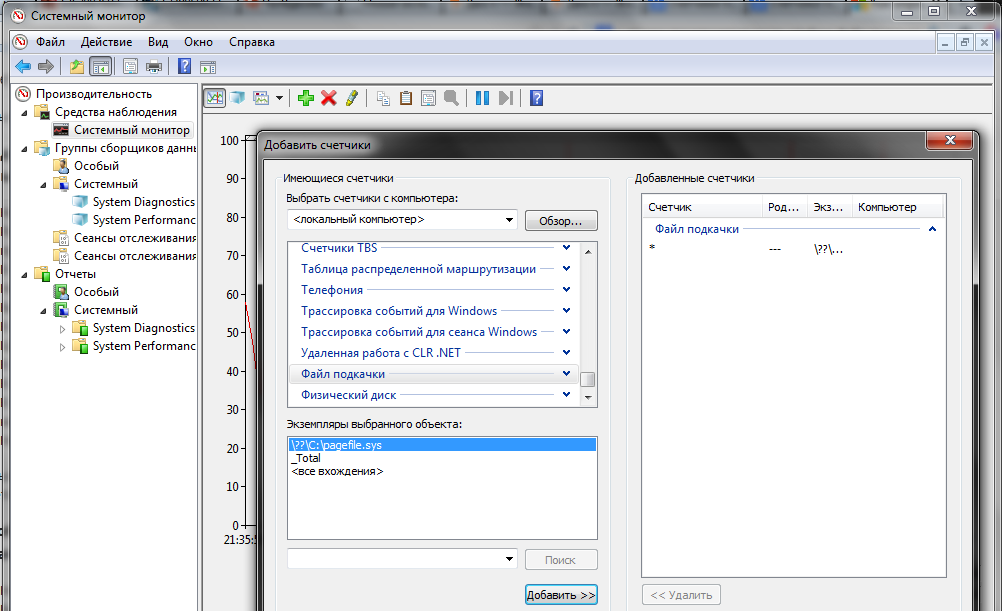The height and width of the screenshot is (611, 1002).
Task: Select <все вхождения> instance
Action: tap(442, 472)
